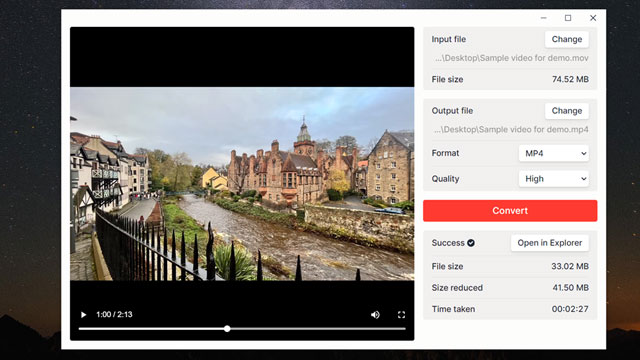Screen dimensions: 640x360
Task: Click the Success status label
Action: point(448,243)
